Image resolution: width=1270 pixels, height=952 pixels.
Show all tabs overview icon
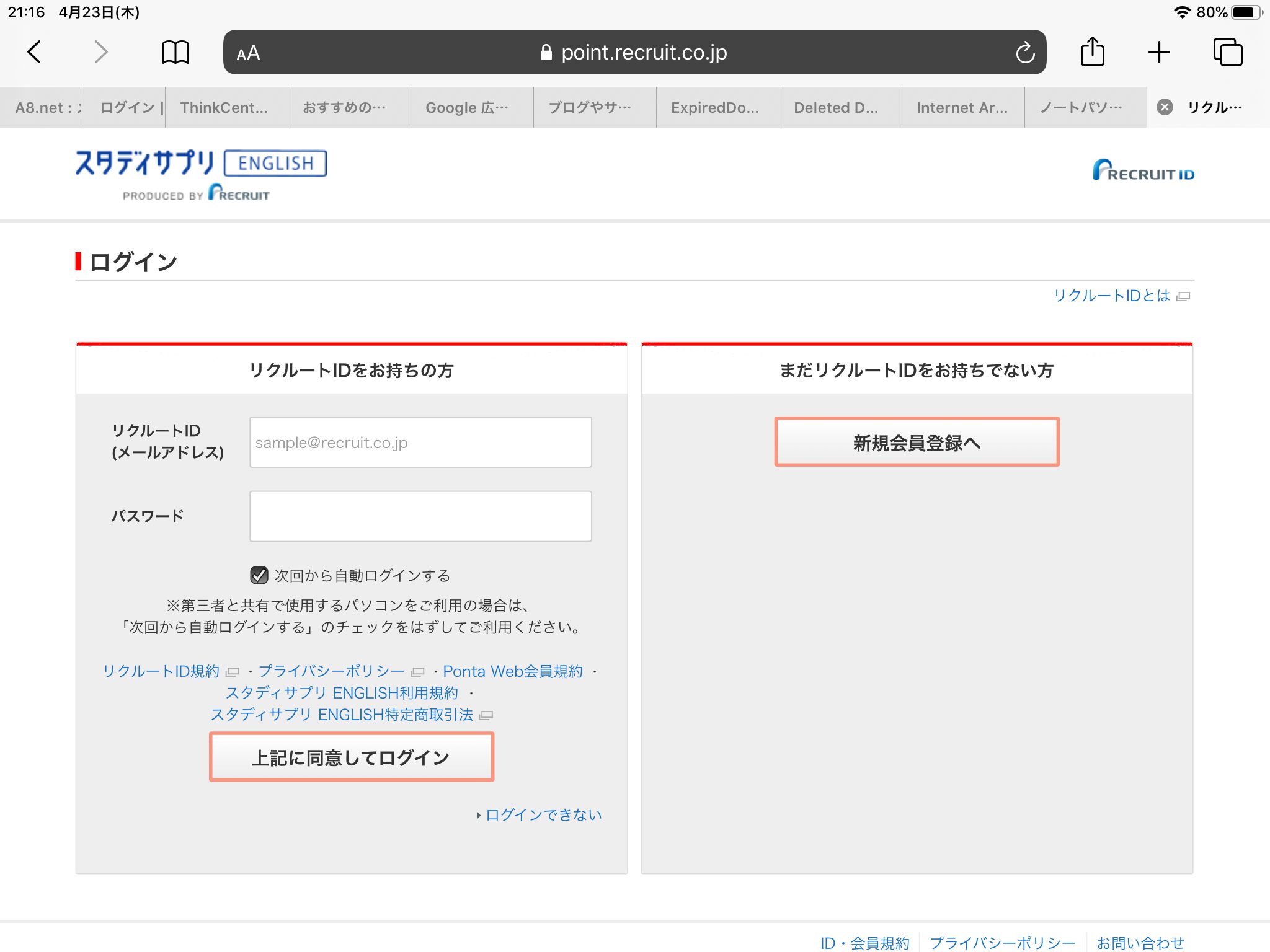(1228, 52)
